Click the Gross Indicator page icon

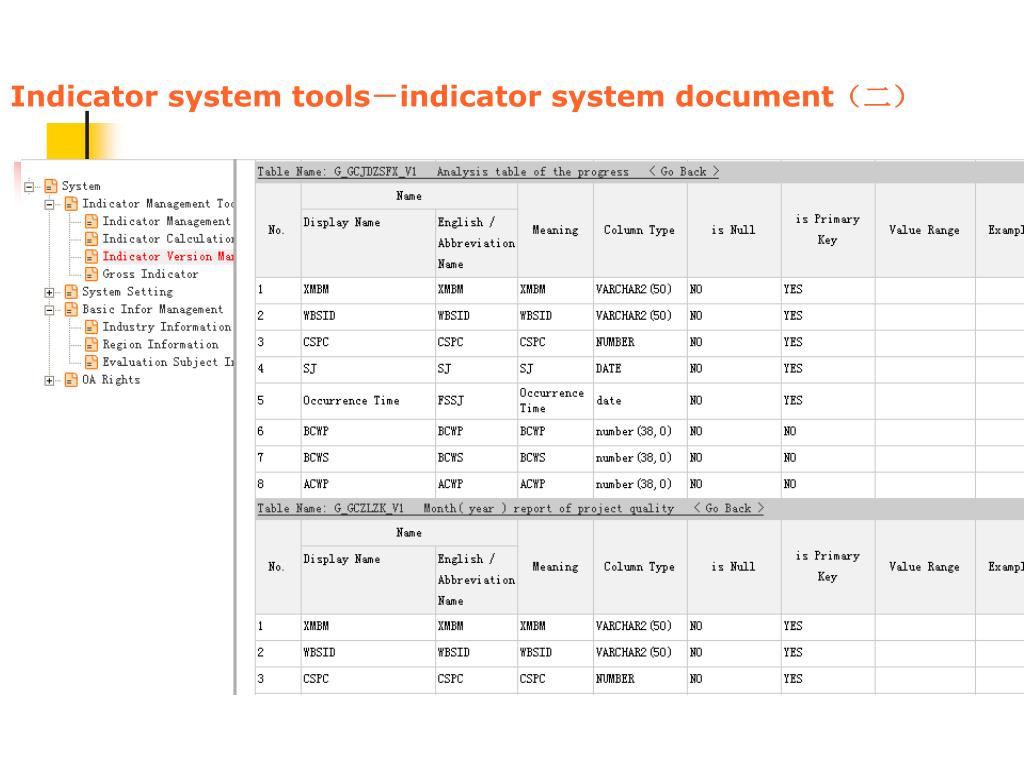[91, 274]
